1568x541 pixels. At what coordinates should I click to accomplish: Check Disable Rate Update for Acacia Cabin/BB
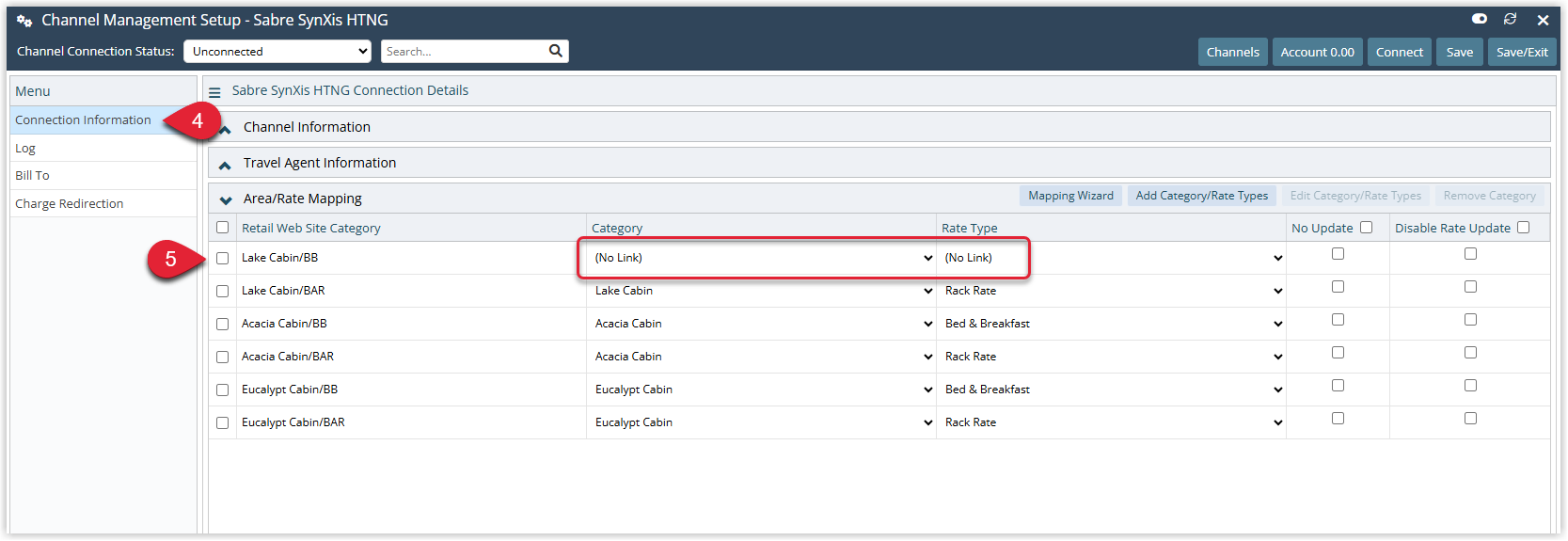[1470, 320]
